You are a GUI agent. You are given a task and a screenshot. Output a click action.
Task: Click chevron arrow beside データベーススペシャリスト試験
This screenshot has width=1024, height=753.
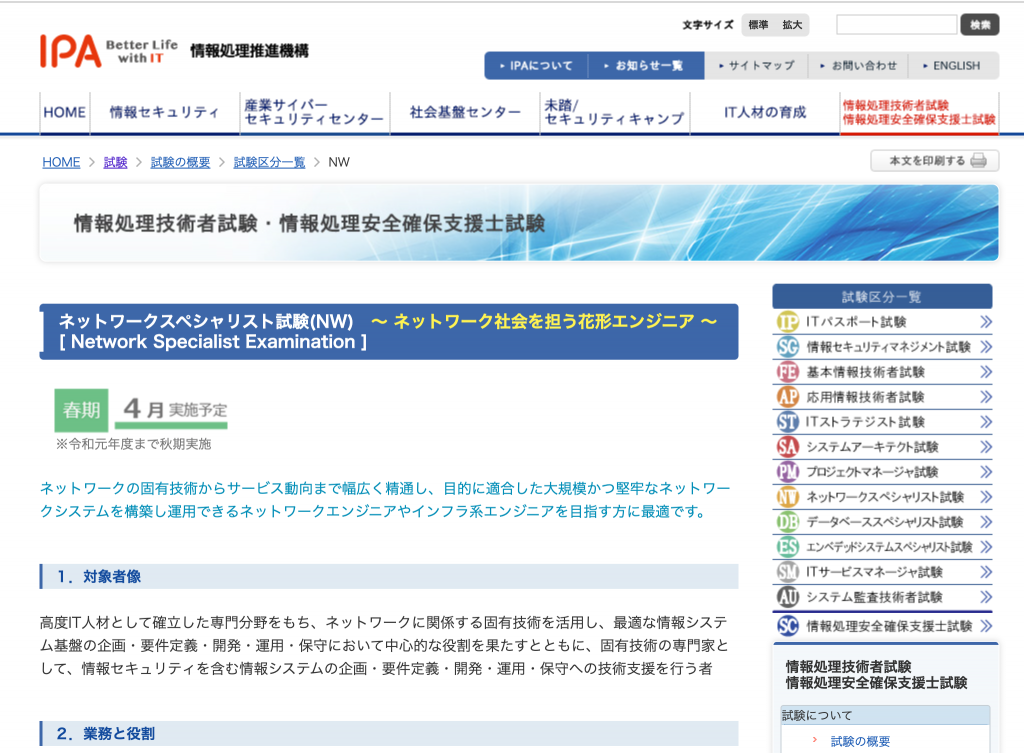[x=986, y=522]
